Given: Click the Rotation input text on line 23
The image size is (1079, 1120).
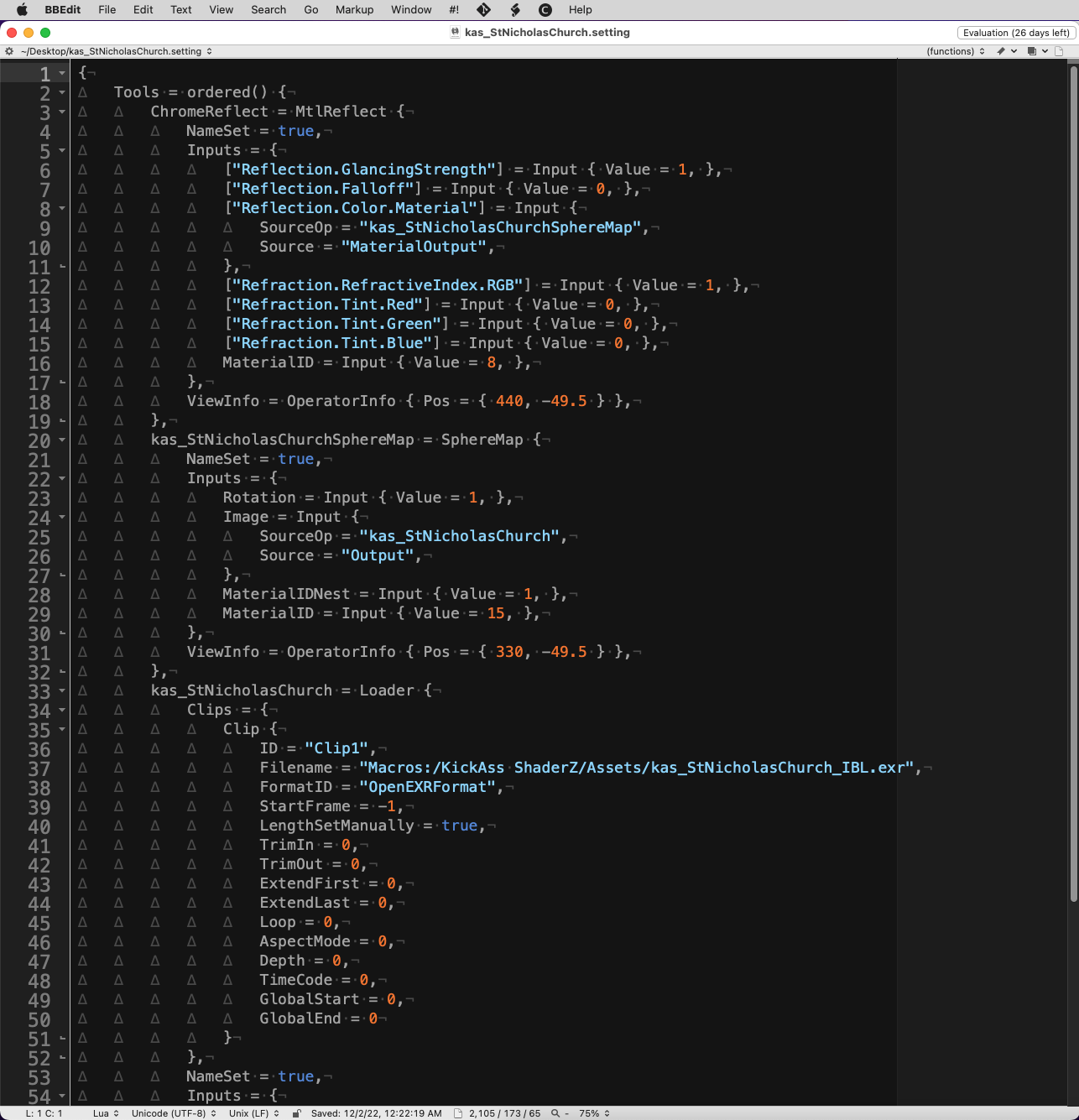Looking at the screenshot, I should click(x=259, y=498).
